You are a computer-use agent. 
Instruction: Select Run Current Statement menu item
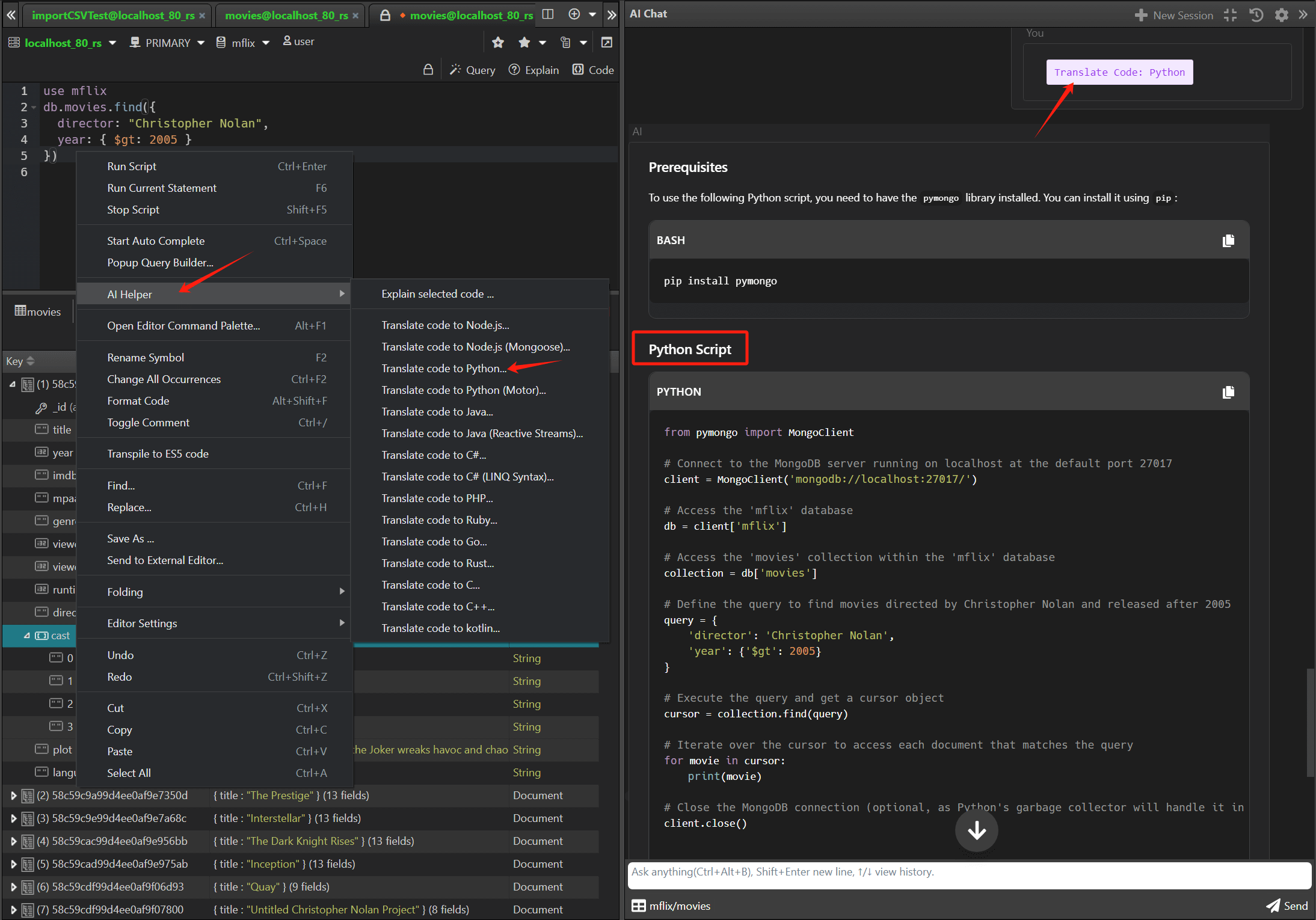click(x=215, y=188)
